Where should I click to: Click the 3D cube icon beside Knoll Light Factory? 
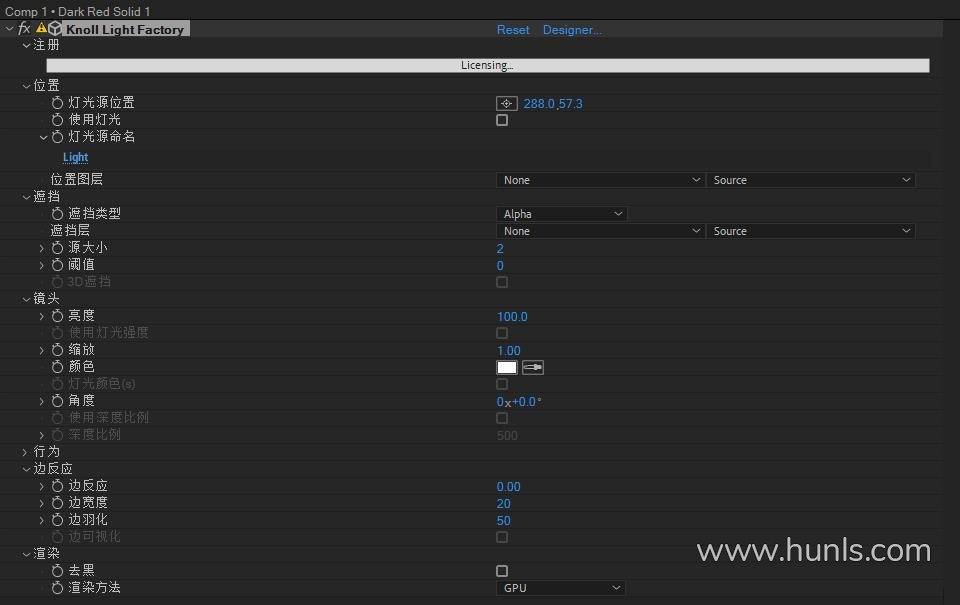click(54, 28)
